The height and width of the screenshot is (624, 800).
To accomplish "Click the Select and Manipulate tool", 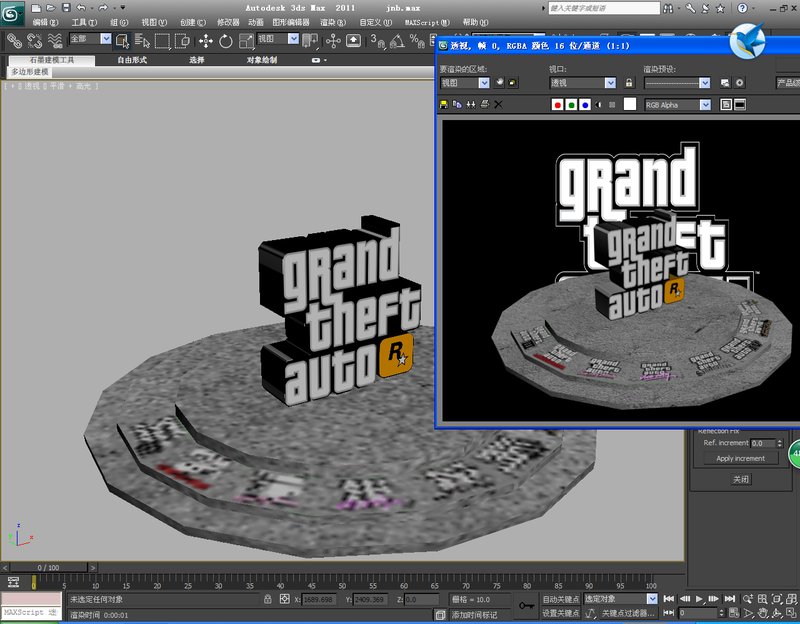I will 333,40.
